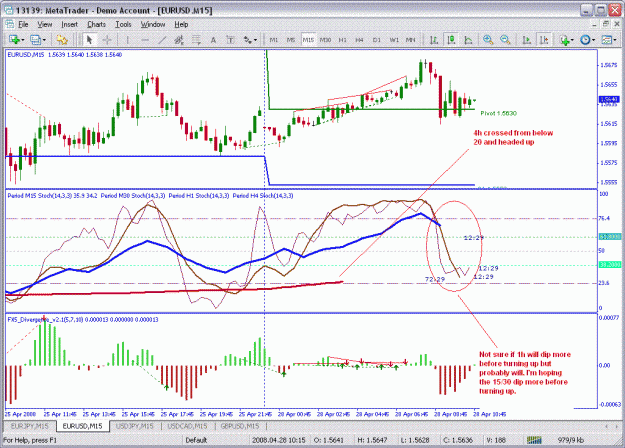Click the 979/9 kb traffic indicator
The height and width of the screenshot is (448, 625).
pyautogui.click(x=571, y=440)
